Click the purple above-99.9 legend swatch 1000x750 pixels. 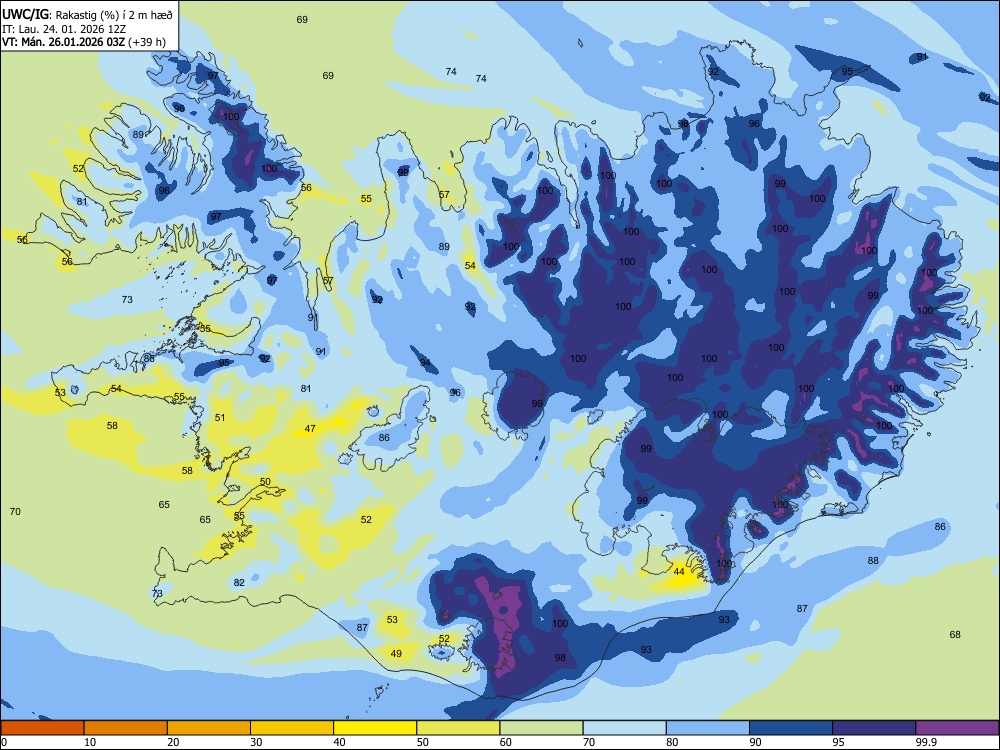coord(957,728)
